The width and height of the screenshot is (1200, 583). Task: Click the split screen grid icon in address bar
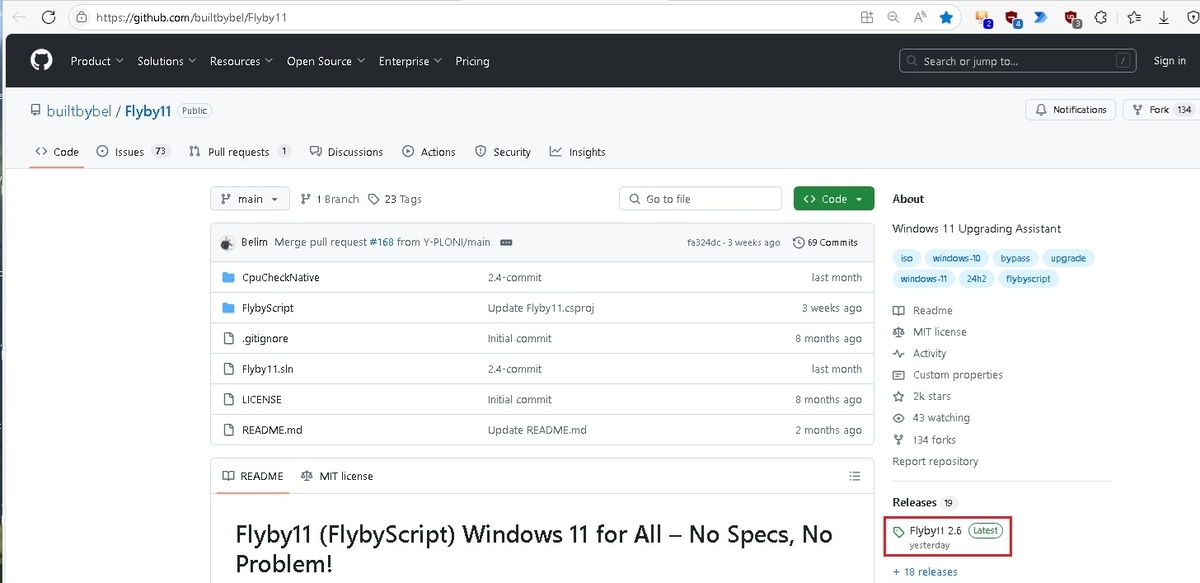pyautogui.click(x=867, y=17)
